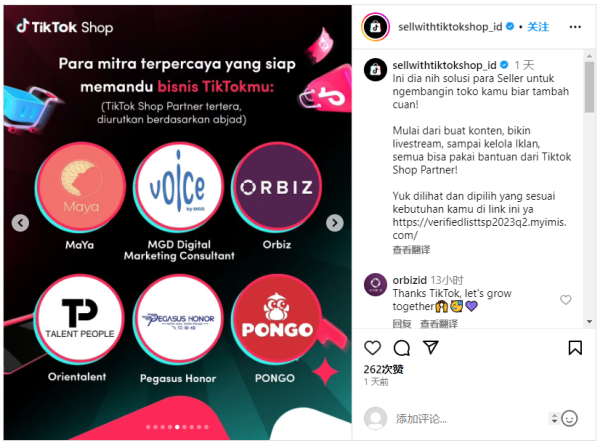This screenshot has width=600, height=443.
Task: Select the last carousel dot indicator
Action: [206, 427]
